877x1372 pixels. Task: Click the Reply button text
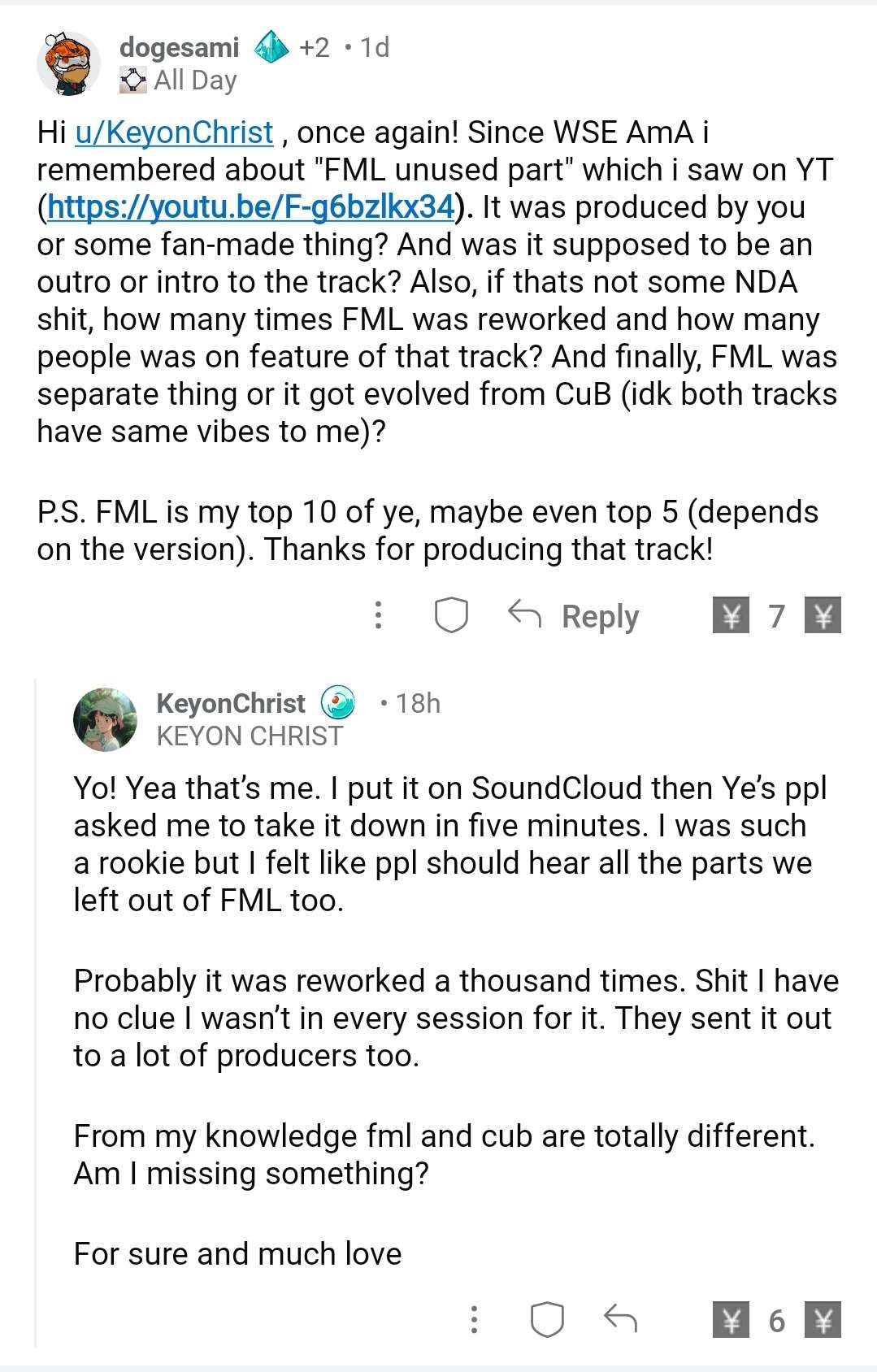600,616
